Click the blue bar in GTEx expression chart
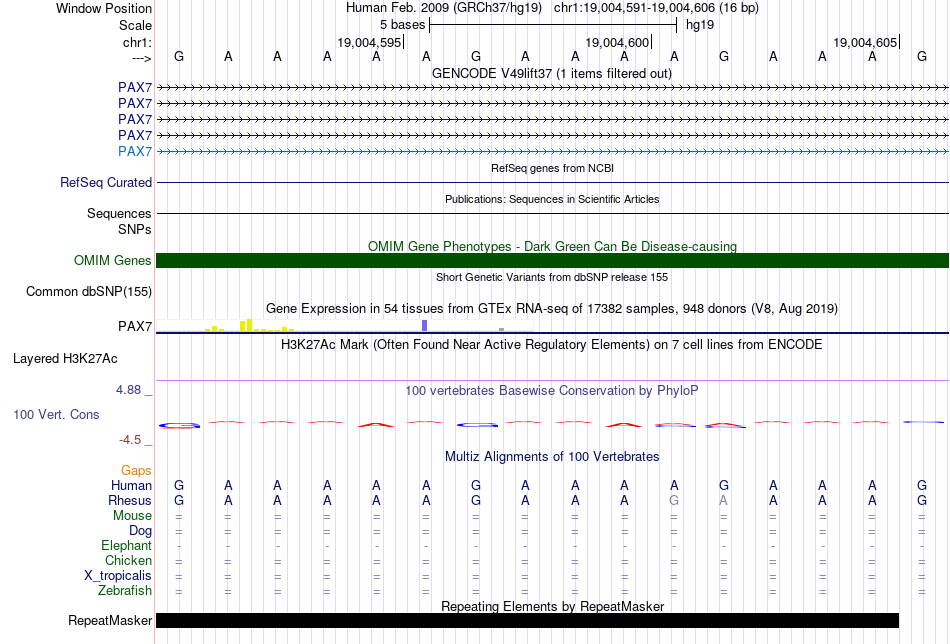This screenshot has width=950, height=644. (425, 325)
